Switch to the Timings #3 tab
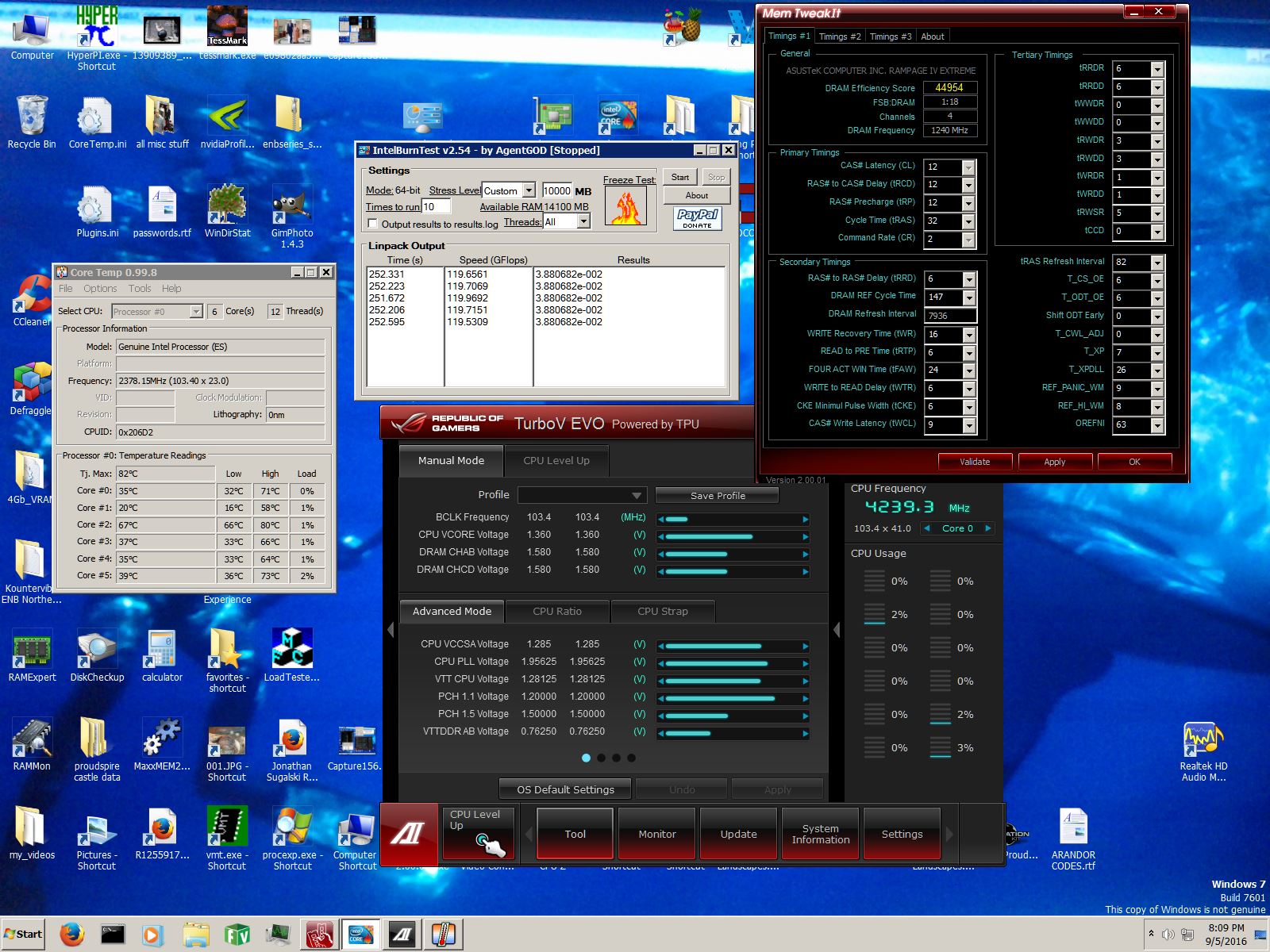The width and height of the screenshot is (1270, 952). (890, 36)
